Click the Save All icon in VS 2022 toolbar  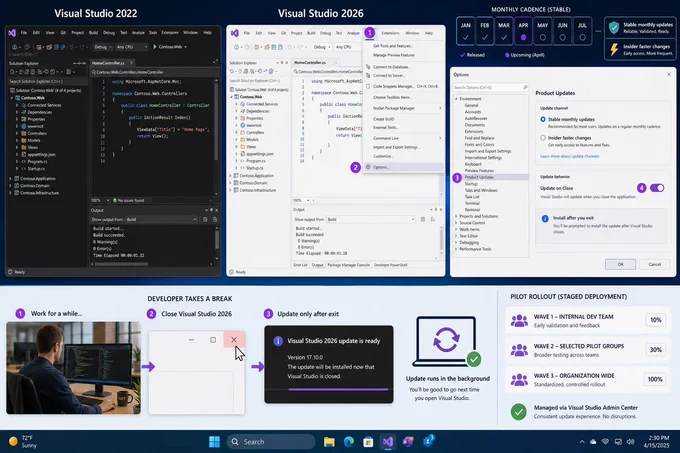(62, 47)
